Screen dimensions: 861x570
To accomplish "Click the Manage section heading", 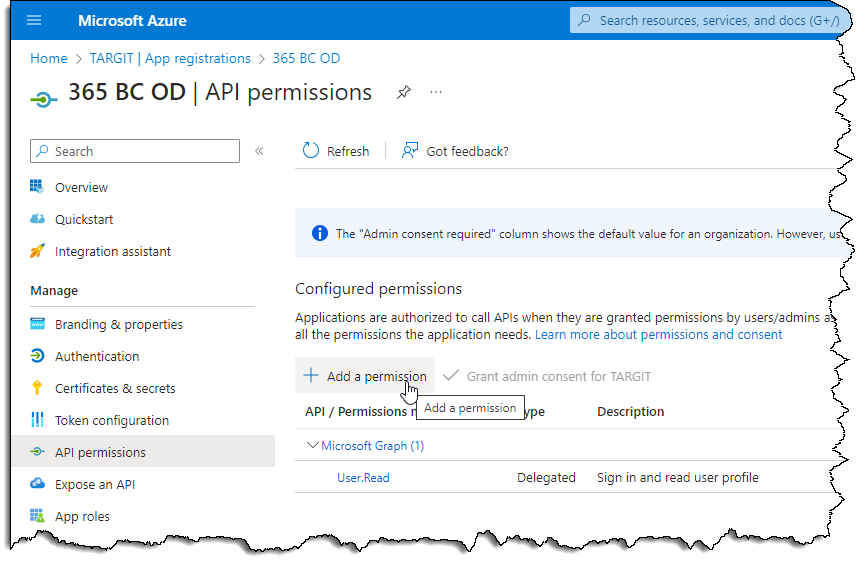I will 54,290.
